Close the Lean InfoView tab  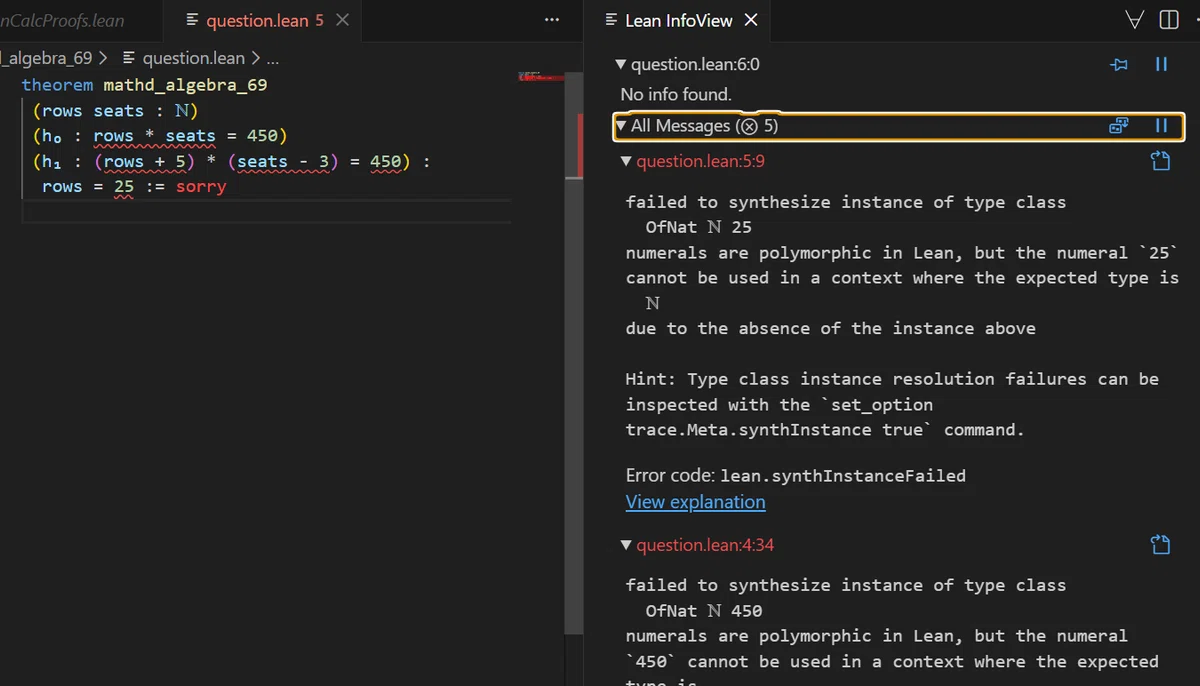click(x=751, y=20)
